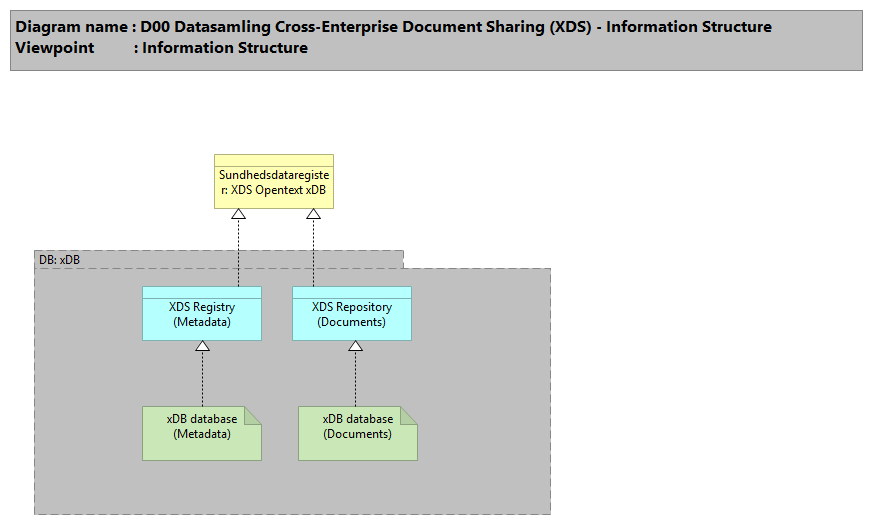
Task: Click folded corner of xDB database (Documents)
Action: click(409, 414)
